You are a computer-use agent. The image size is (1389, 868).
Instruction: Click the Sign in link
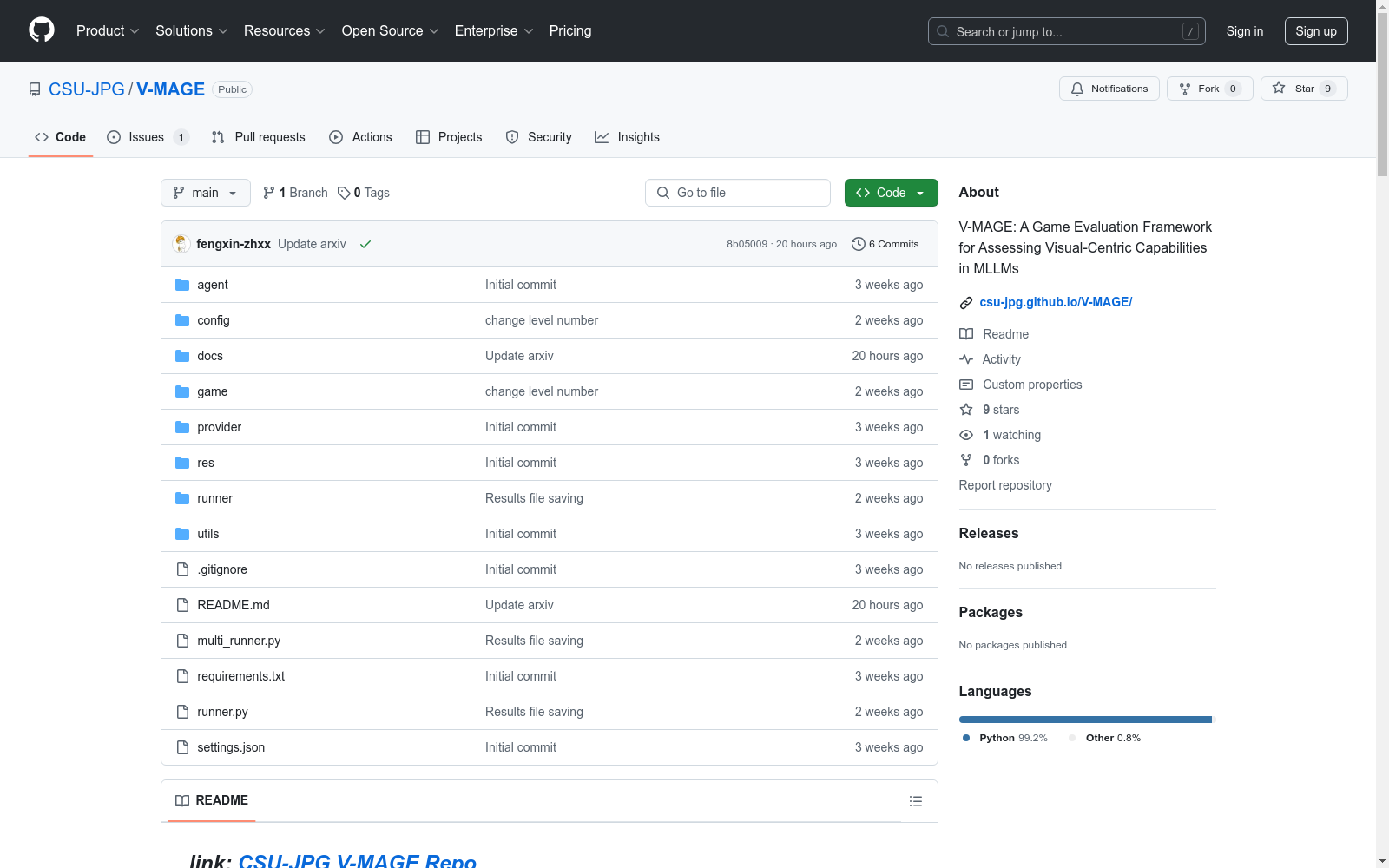[1245, 31]
